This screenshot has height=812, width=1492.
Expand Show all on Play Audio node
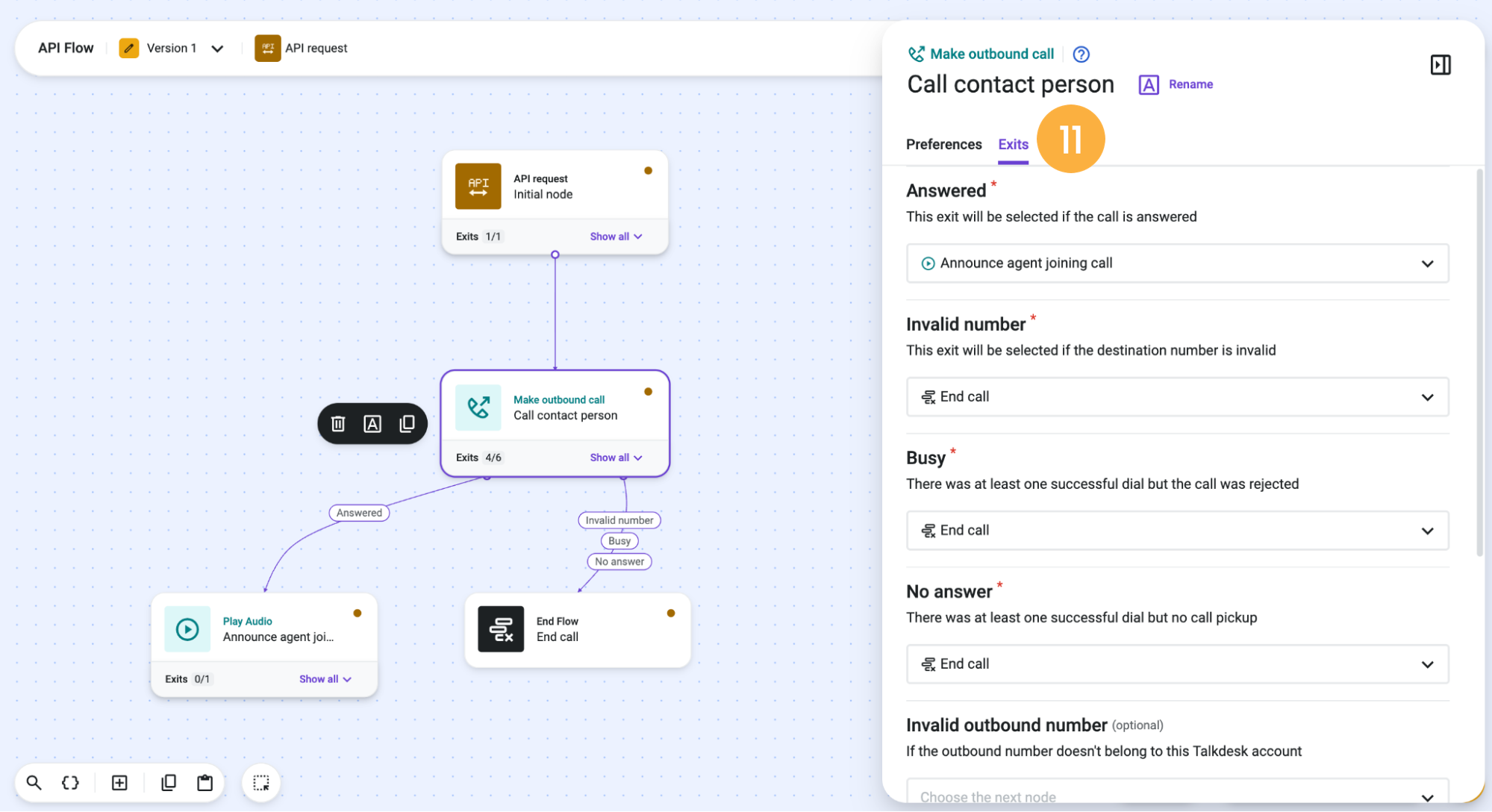point(325,679)
